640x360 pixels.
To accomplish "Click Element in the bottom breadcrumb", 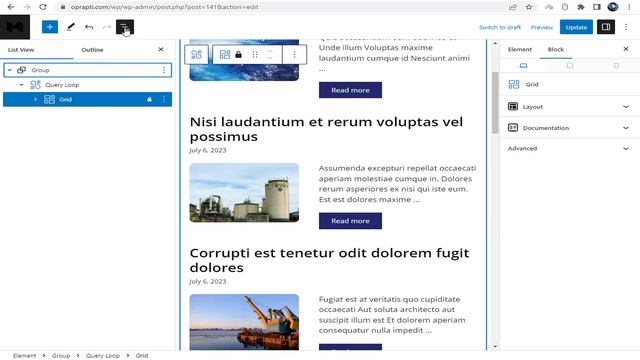I will (x=24, y=356).
